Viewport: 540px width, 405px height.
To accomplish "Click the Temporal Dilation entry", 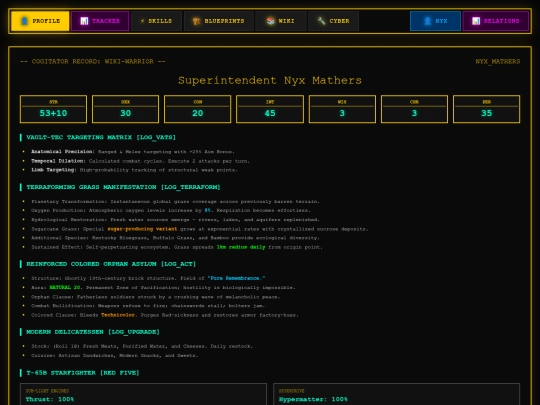I will click(140, 161).
